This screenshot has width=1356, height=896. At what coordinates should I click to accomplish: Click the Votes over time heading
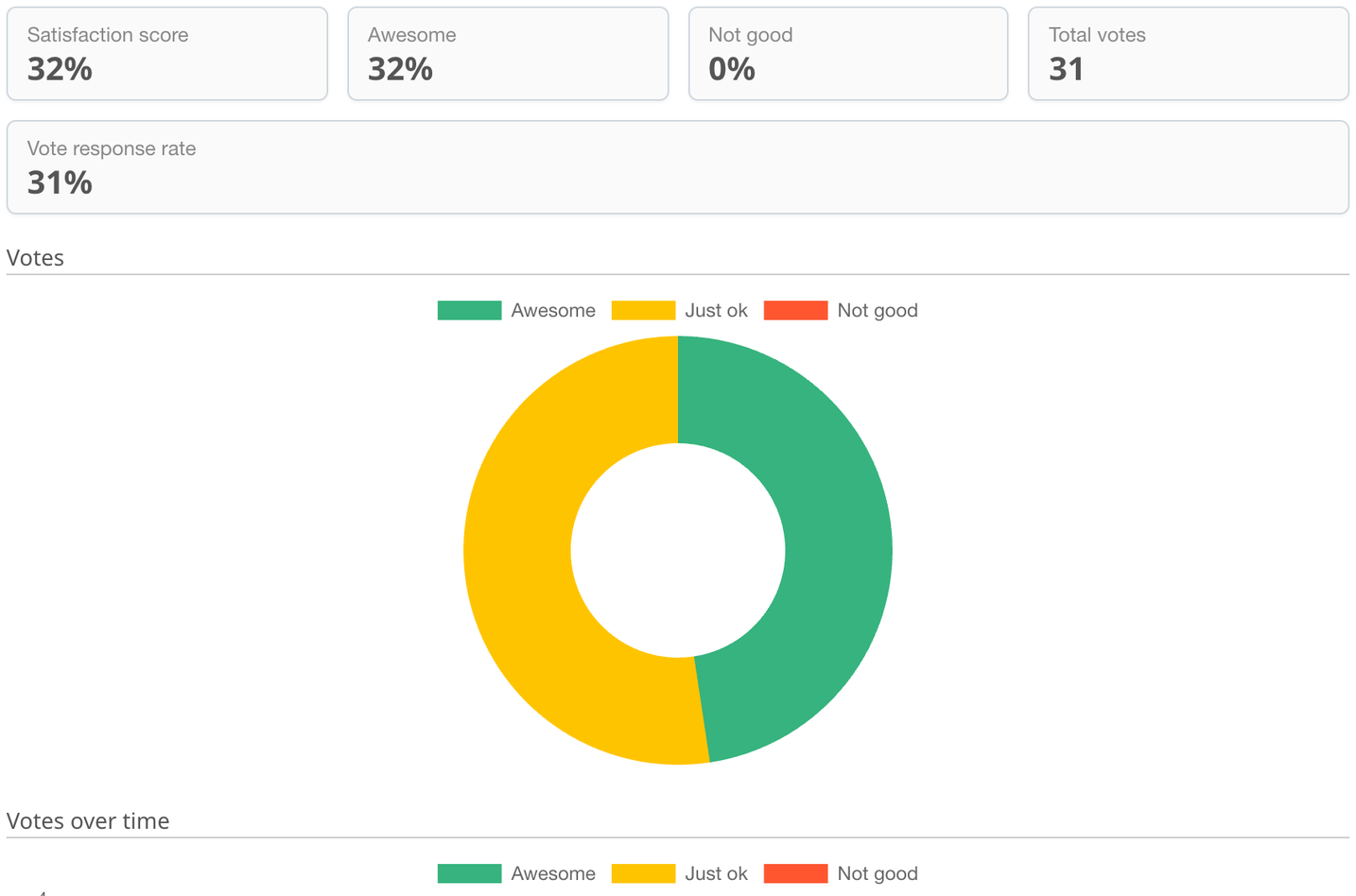click(x=88, y=820)
